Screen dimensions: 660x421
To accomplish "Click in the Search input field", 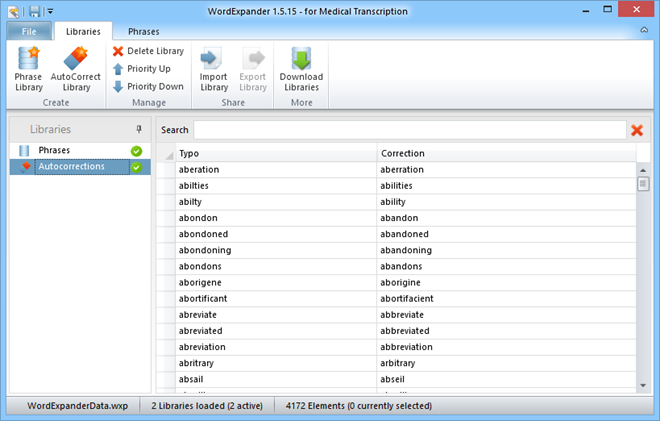I will (410, 130).
